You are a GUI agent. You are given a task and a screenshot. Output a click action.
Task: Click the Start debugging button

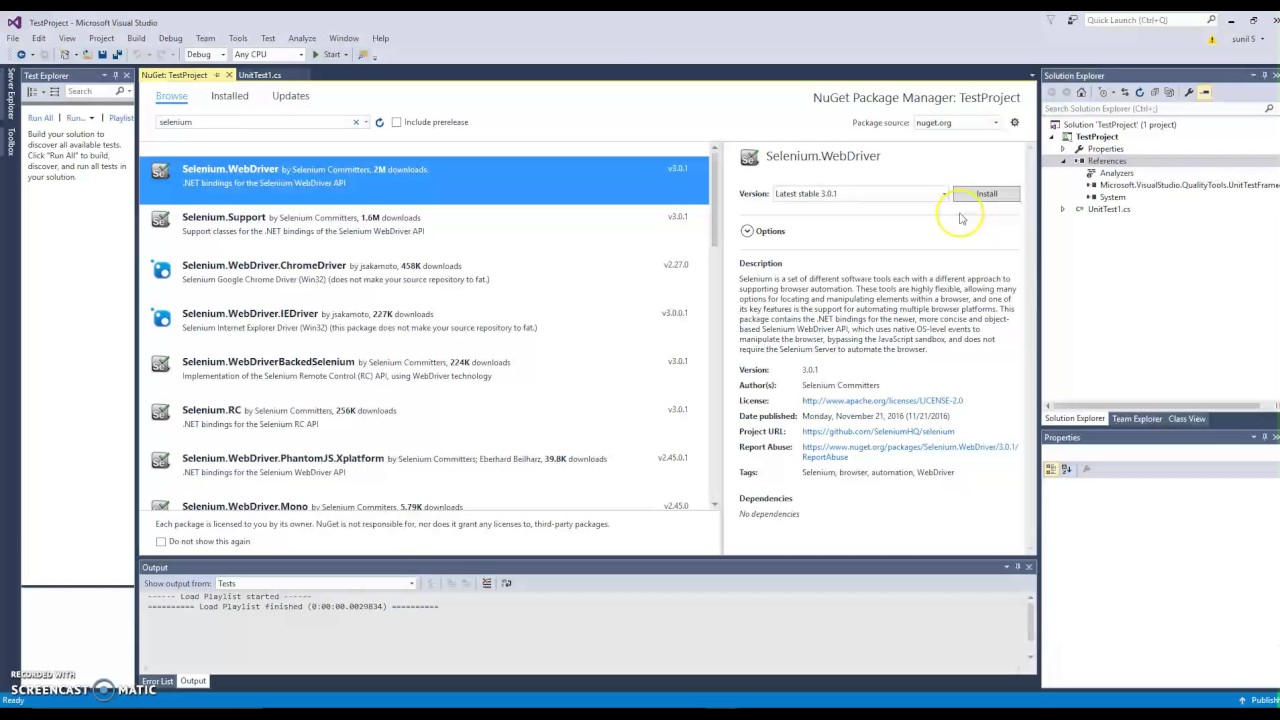[x=327, y=54]
